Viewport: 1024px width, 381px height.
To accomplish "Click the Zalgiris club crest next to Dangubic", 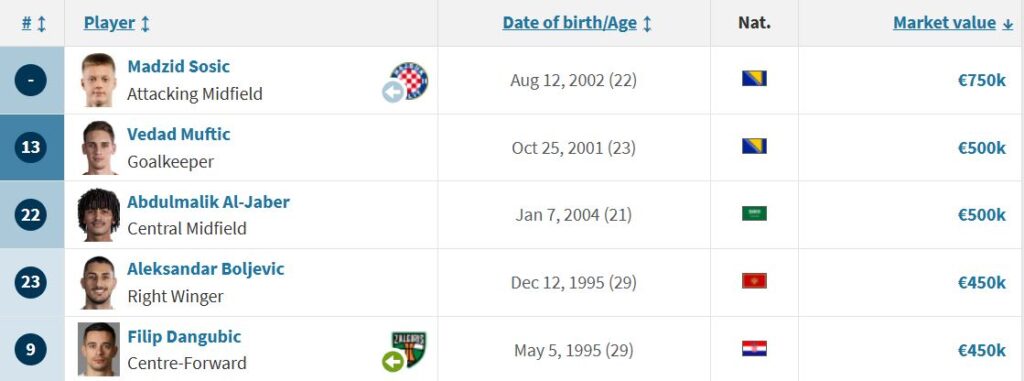I will pos(409,349).
